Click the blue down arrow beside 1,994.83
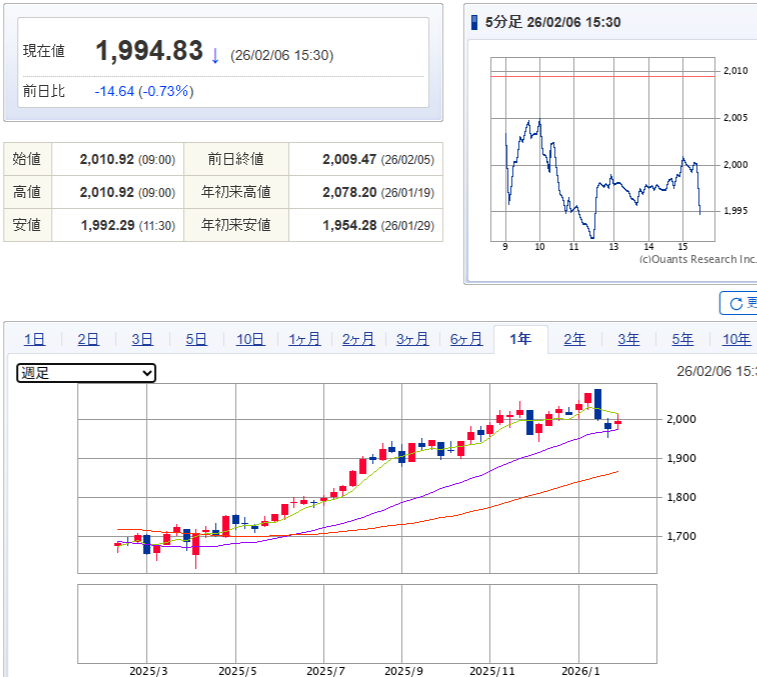This screenshot has width=757, height=677. click(214, 54)
